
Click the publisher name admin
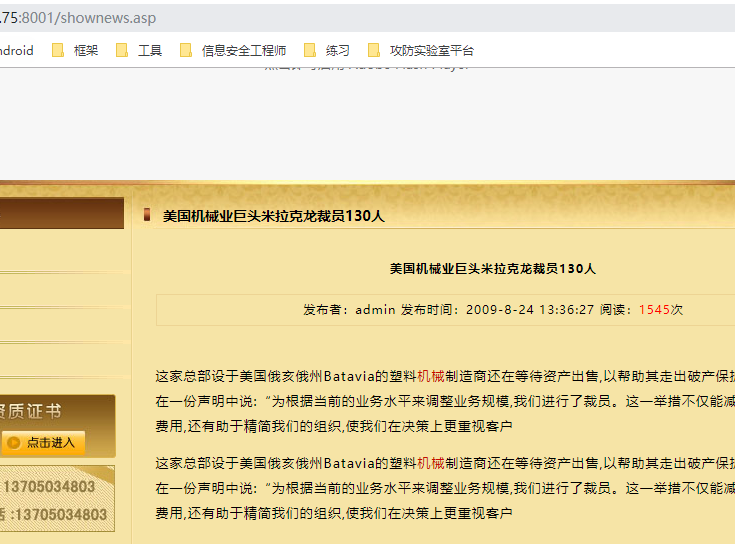[375, 310]
